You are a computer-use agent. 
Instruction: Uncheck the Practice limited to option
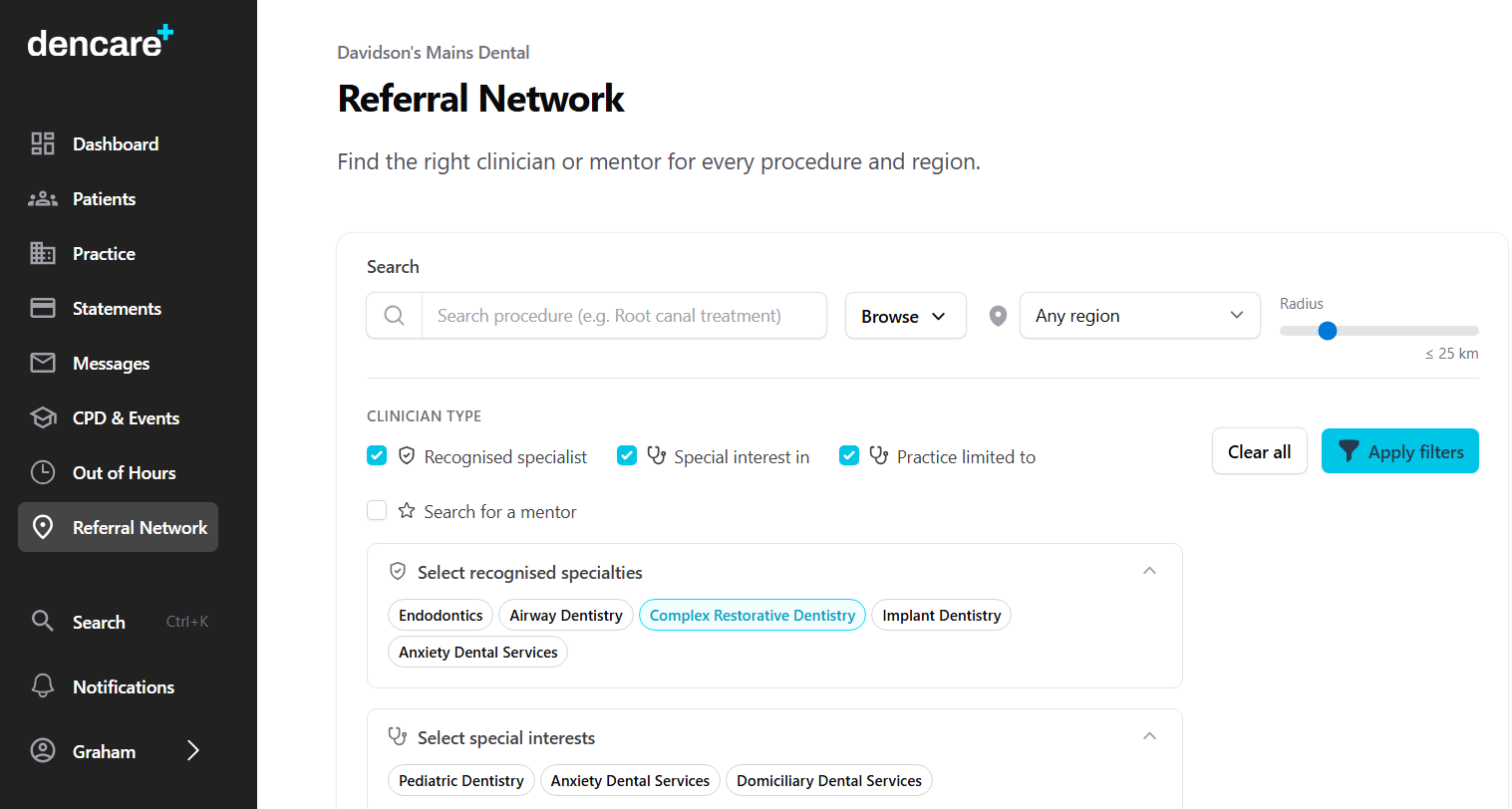pos(848,455)
